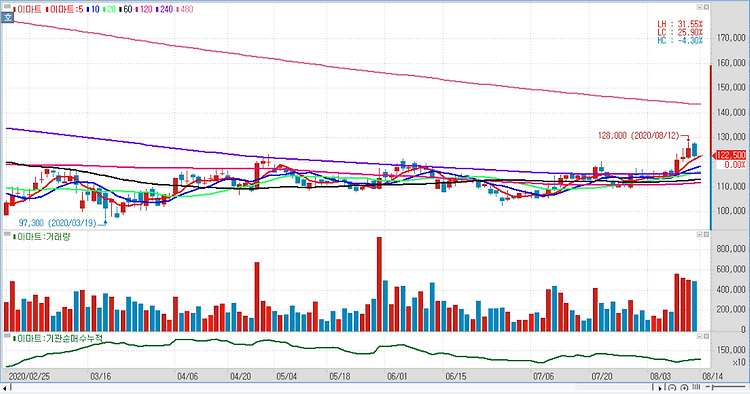Click the 이마트:기관순매수누적 indicator label

coord(57,338)
